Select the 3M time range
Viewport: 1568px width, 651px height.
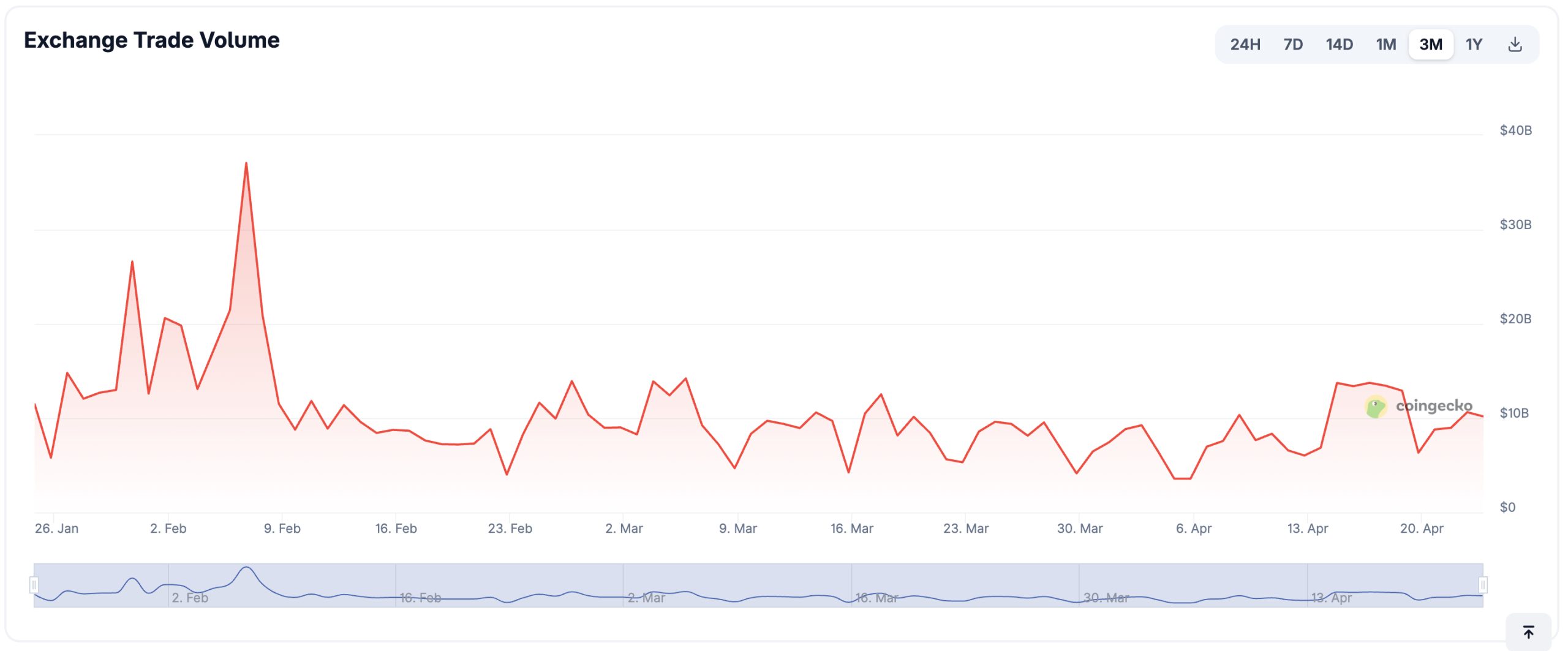click(x=1431, y=44)
